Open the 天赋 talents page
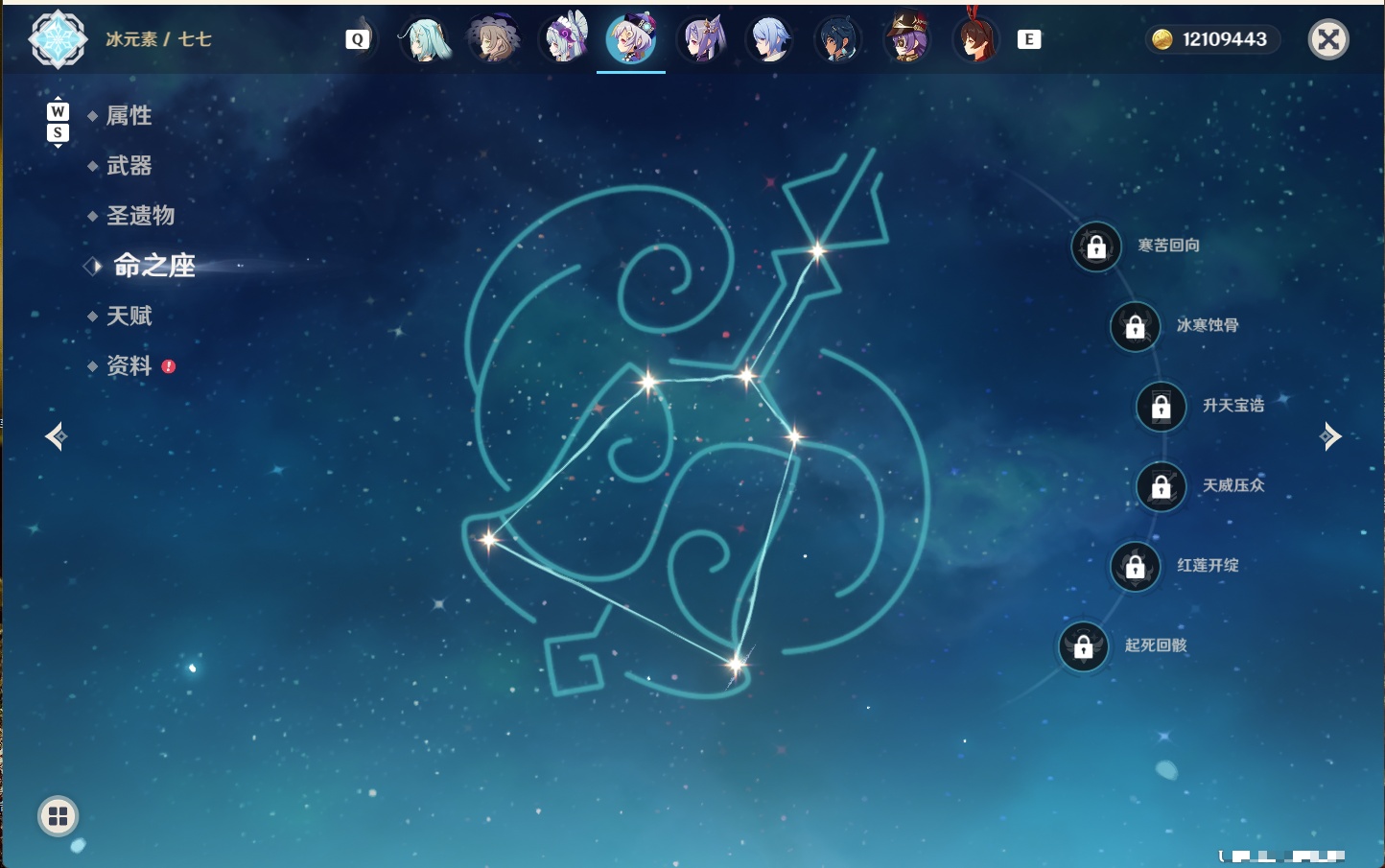 click(129, 316)
